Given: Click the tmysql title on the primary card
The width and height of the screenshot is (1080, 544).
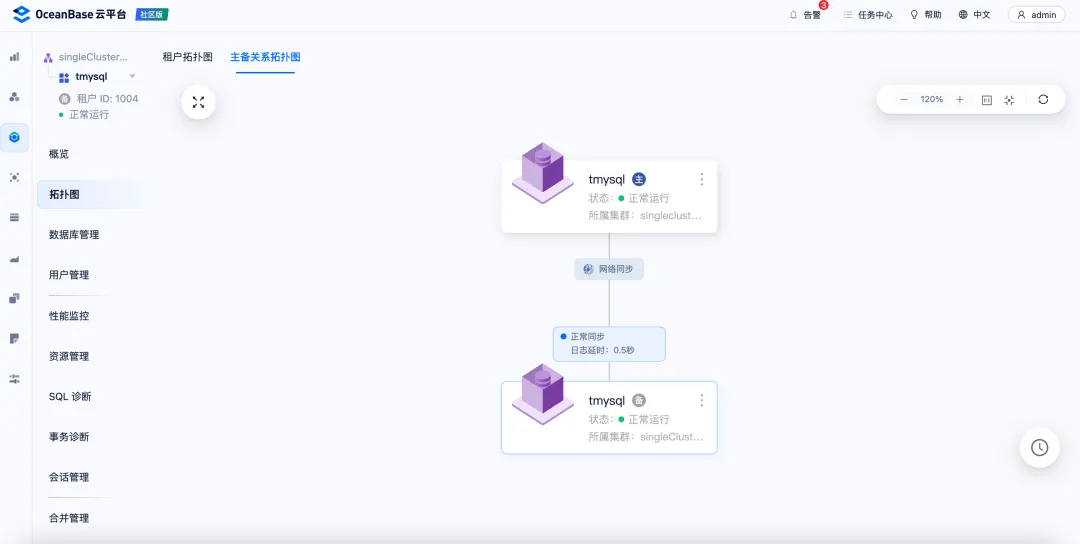Looking at the screenshot, I should [607, 180].
